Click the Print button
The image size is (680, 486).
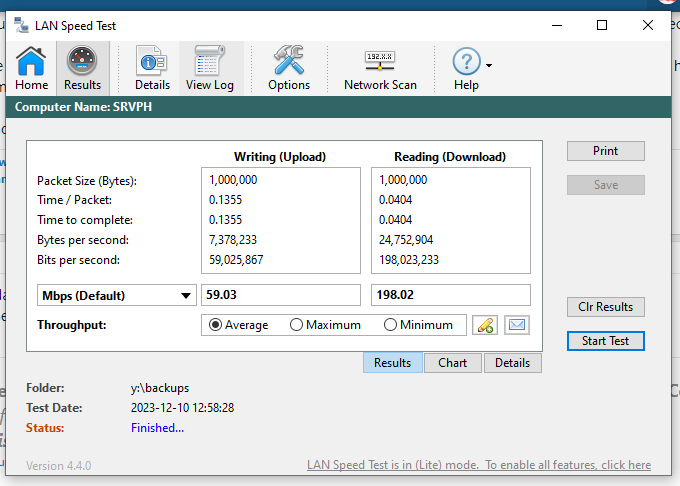[605, 151]
